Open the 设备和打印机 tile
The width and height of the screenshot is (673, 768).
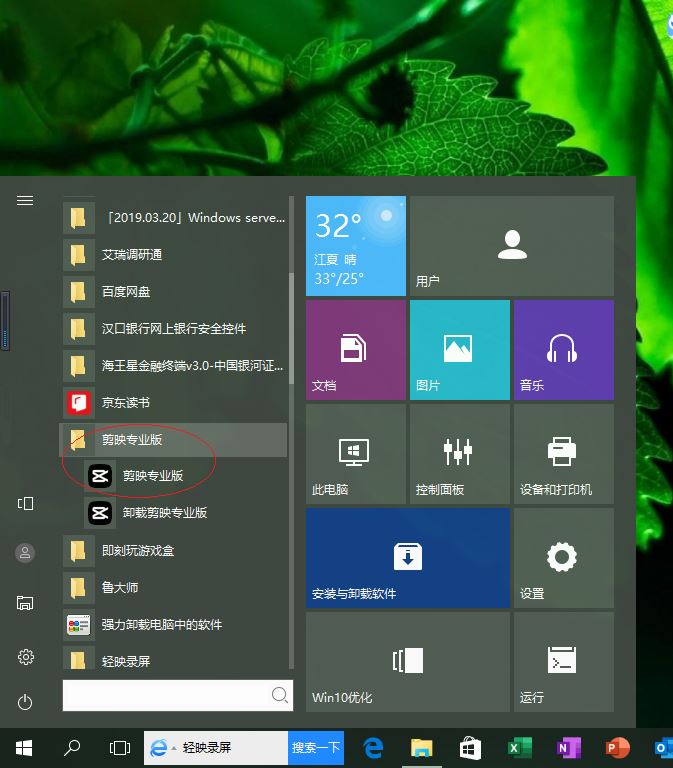(x=564, y=454)
